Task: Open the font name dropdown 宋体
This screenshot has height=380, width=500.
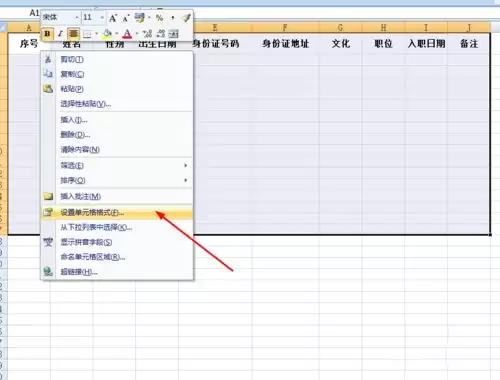Action: click(x=61, y=17)
